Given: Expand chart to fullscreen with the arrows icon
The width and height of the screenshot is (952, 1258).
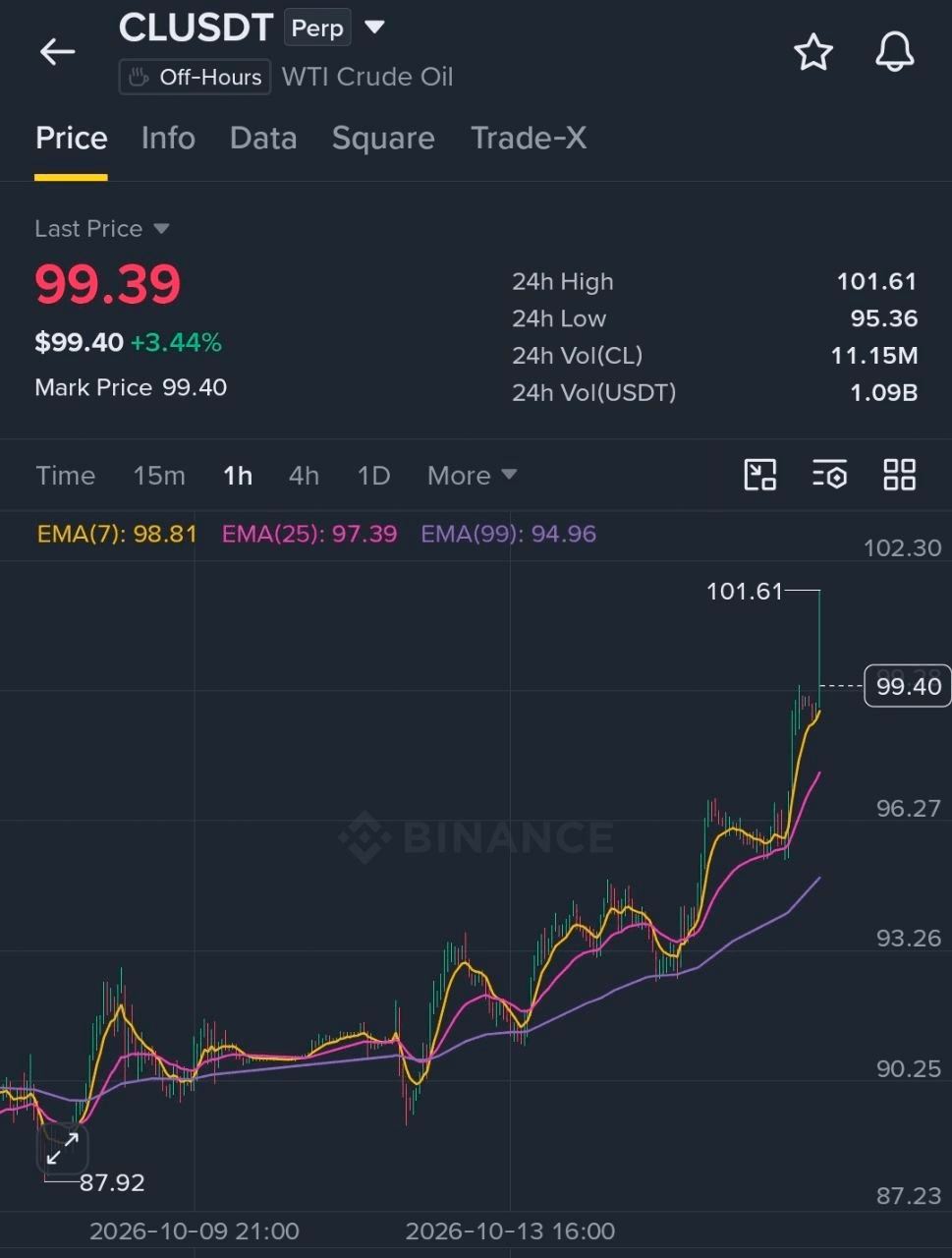Looking at the screenshot, I should (63, 1148).
